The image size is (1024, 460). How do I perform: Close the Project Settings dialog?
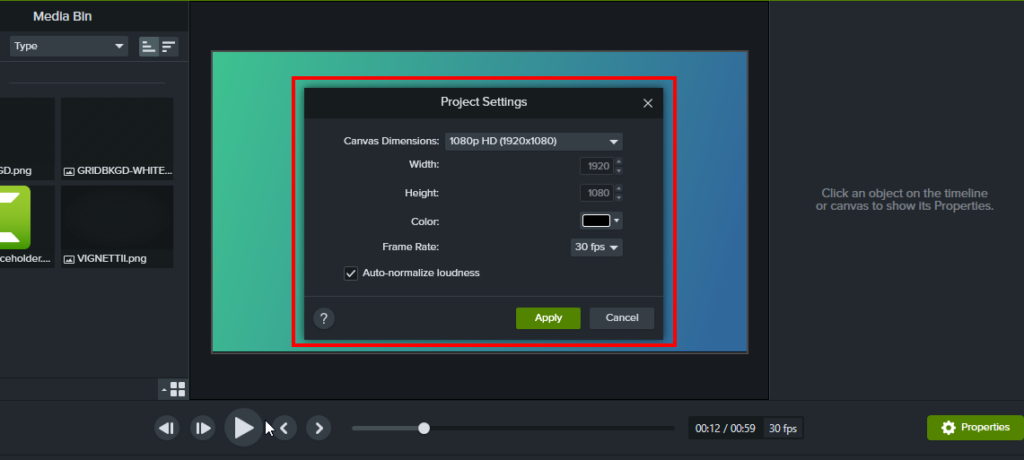click(648, 103)
